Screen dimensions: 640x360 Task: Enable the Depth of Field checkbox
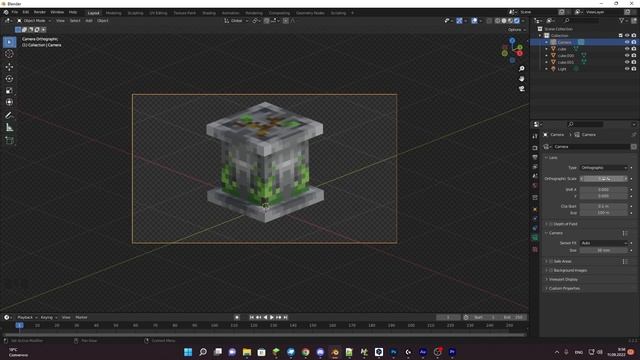551,224
